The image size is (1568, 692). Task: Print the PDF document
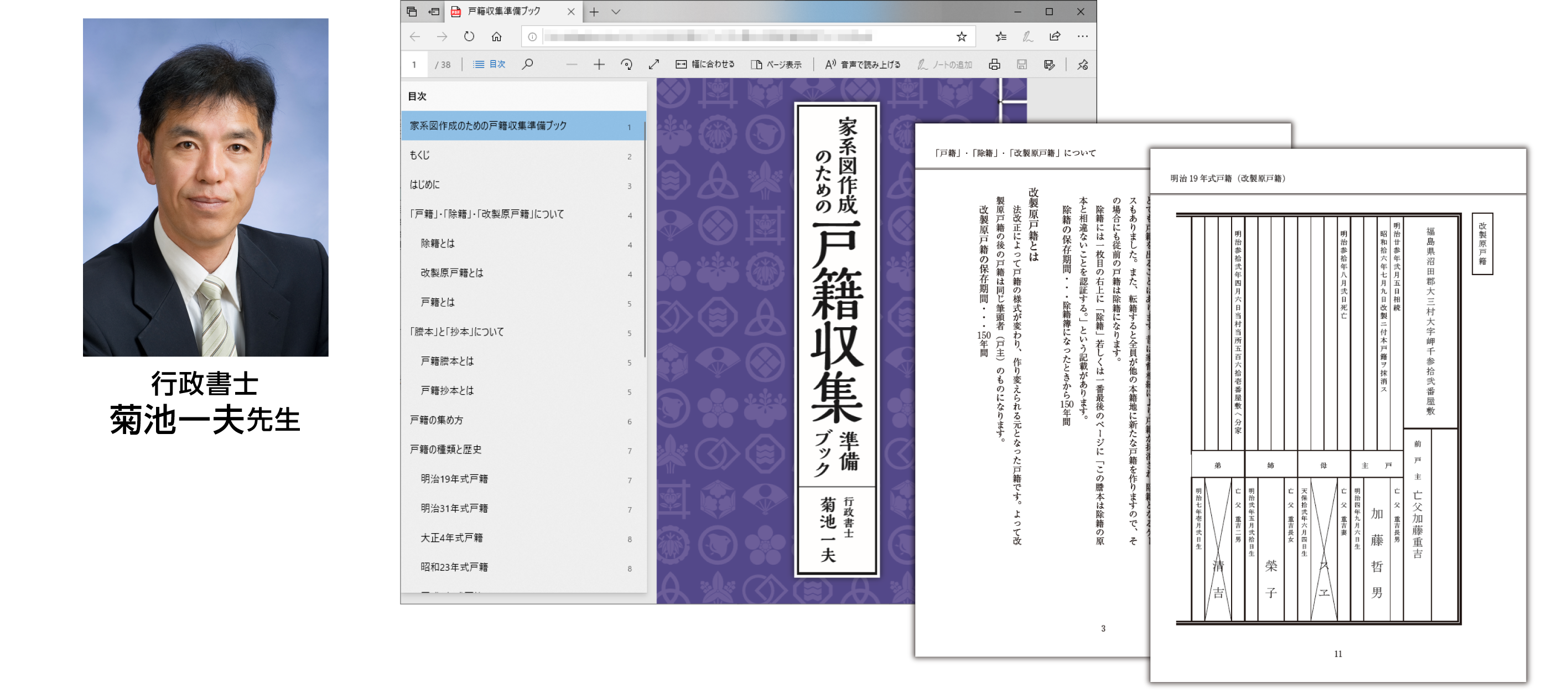coord(994,64)
